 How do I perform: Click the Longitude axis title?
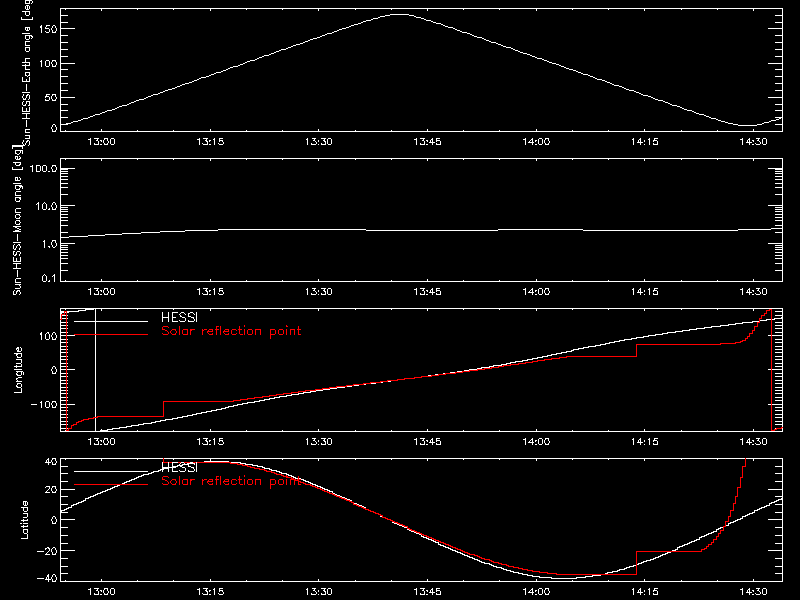click(18, 370)
